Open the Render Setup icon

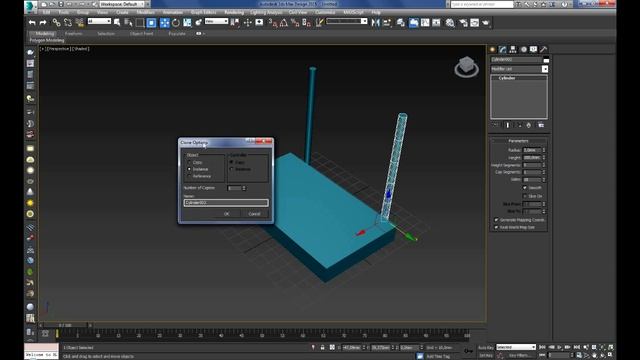(463, 22)
